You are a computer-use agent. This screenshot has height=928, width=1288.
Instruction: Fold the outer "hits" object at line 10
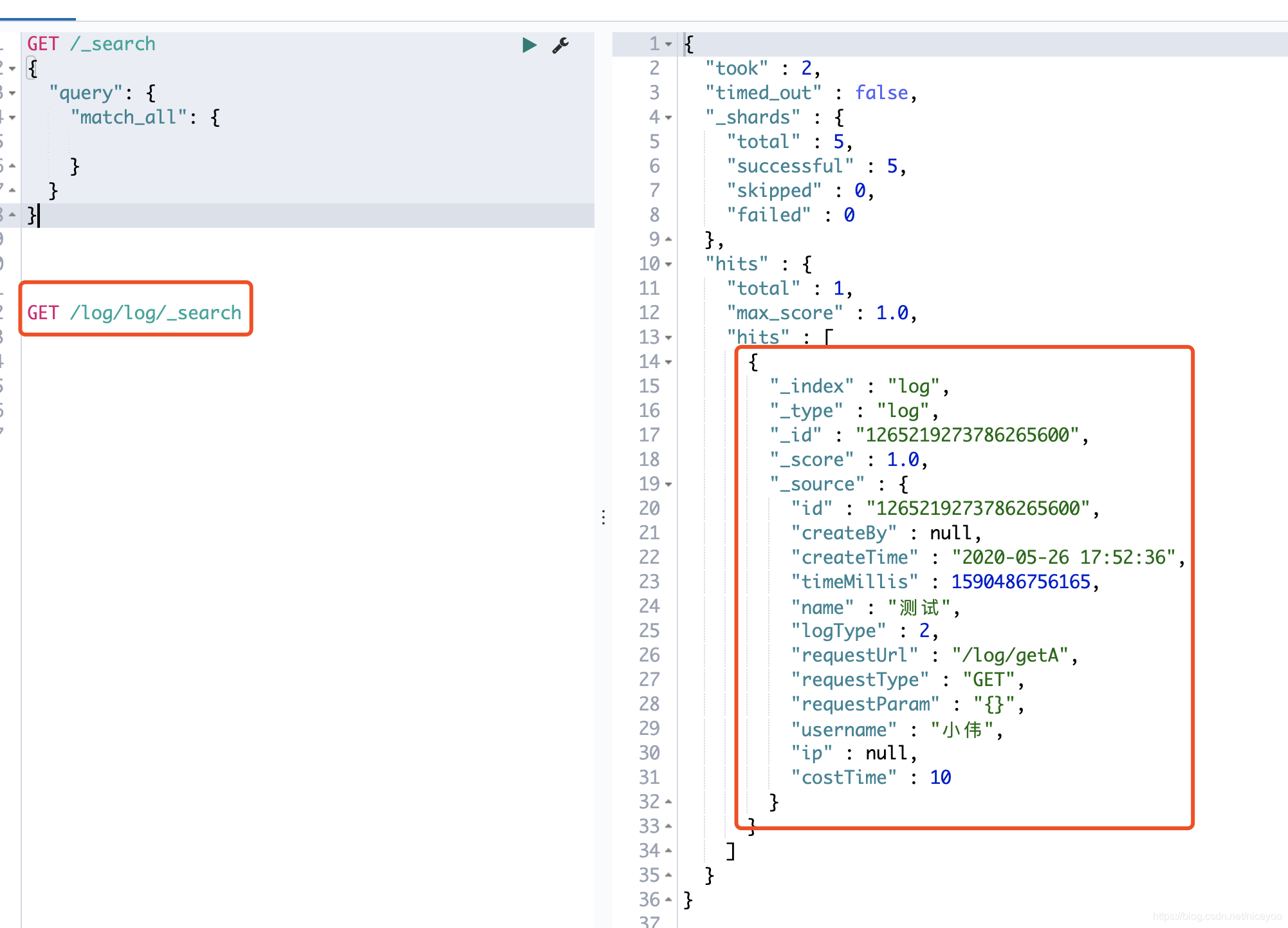tap(669, 264)
